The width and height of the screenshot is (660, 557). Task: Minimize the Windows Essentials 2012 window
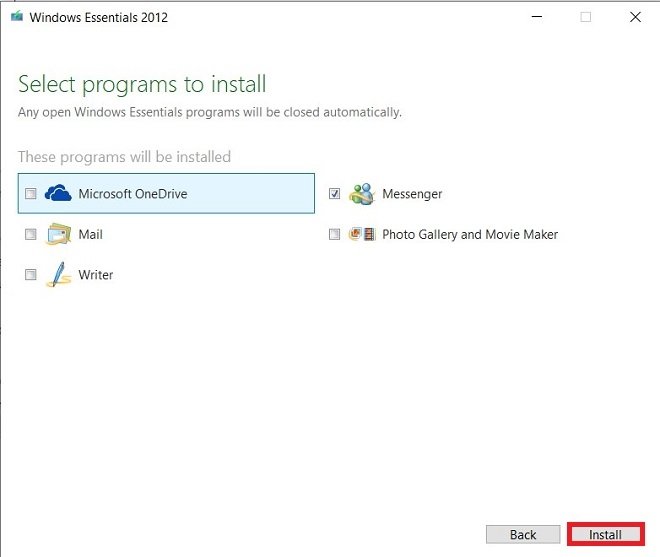[x=537, y=17]
